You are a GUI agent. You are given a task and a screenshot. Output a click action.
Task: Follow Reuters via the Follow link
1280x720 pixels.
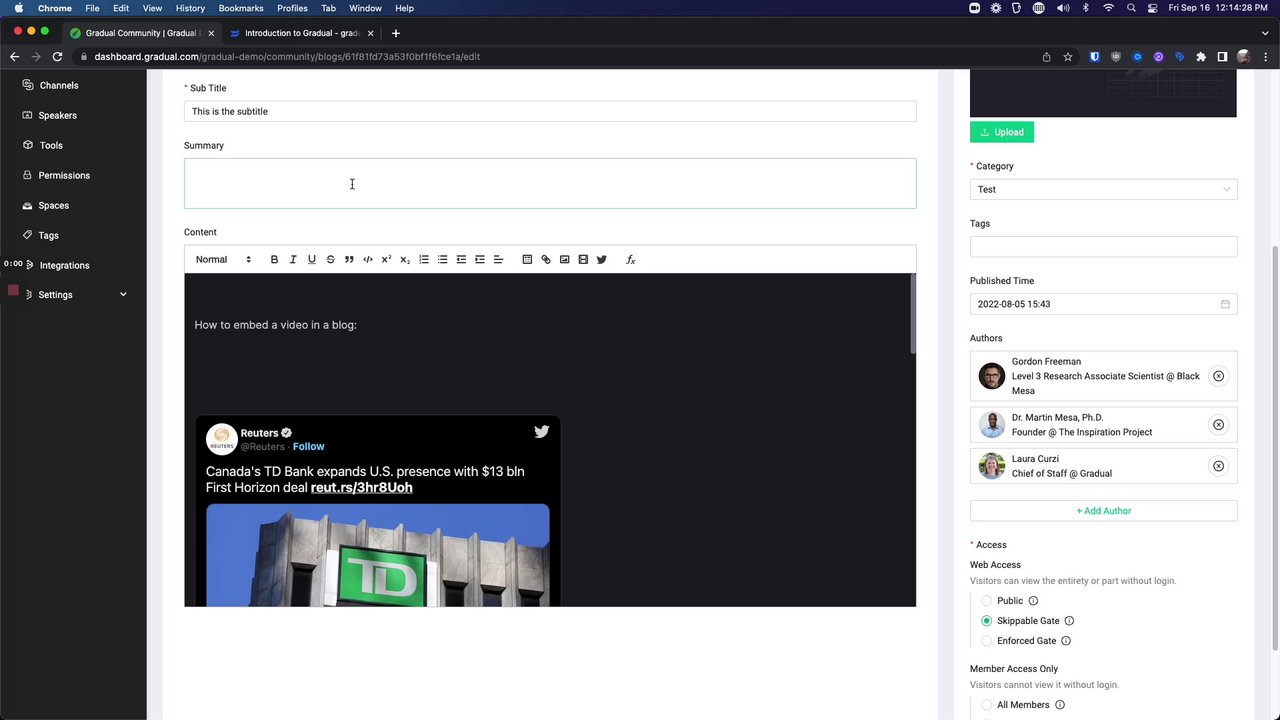point(308,447)
